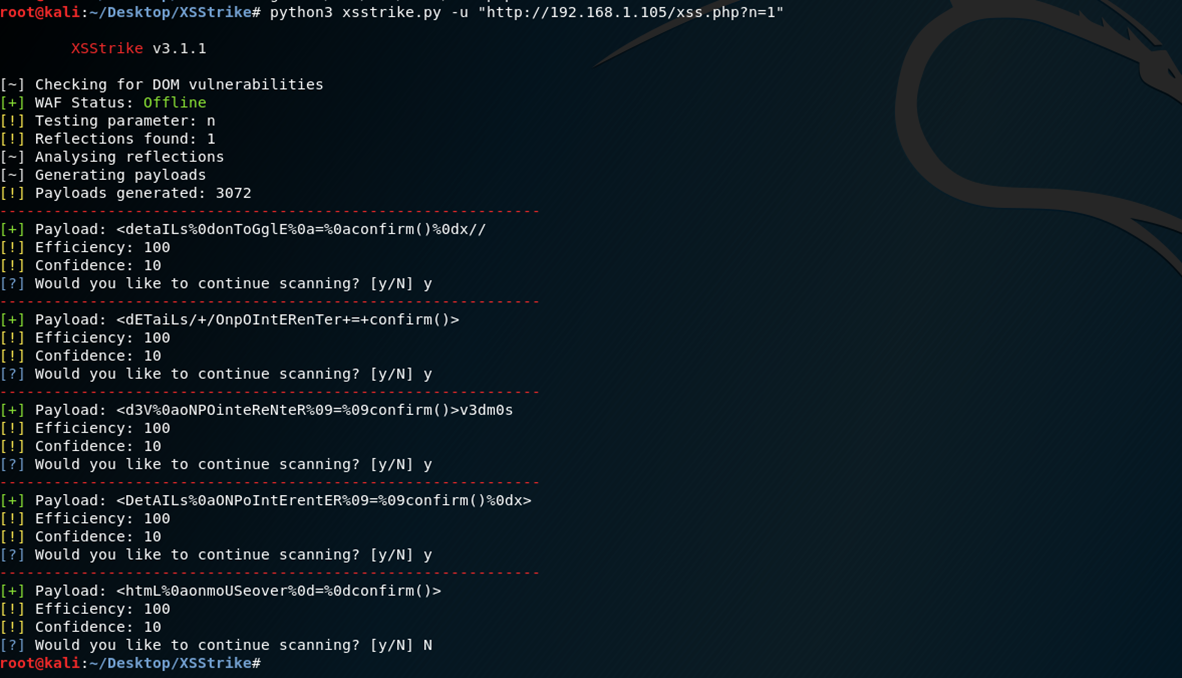The height and width of the screenshot is (678, 1182).
Task: Click the detaILs onToGglE payload line
Action: [243, 229]
